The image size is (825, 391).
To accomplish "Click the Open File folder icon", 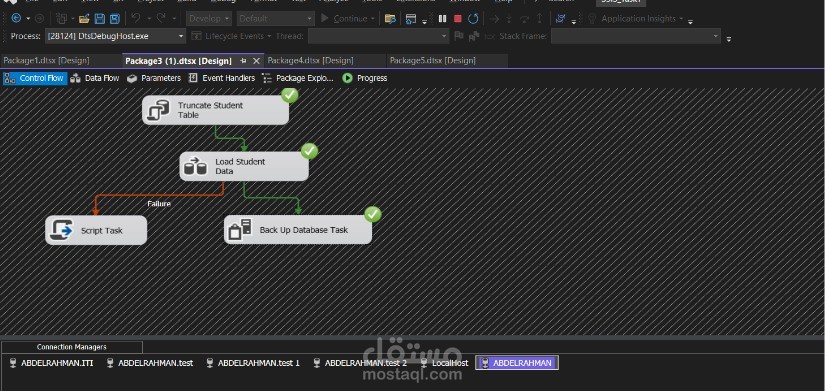I will point(84,19).
